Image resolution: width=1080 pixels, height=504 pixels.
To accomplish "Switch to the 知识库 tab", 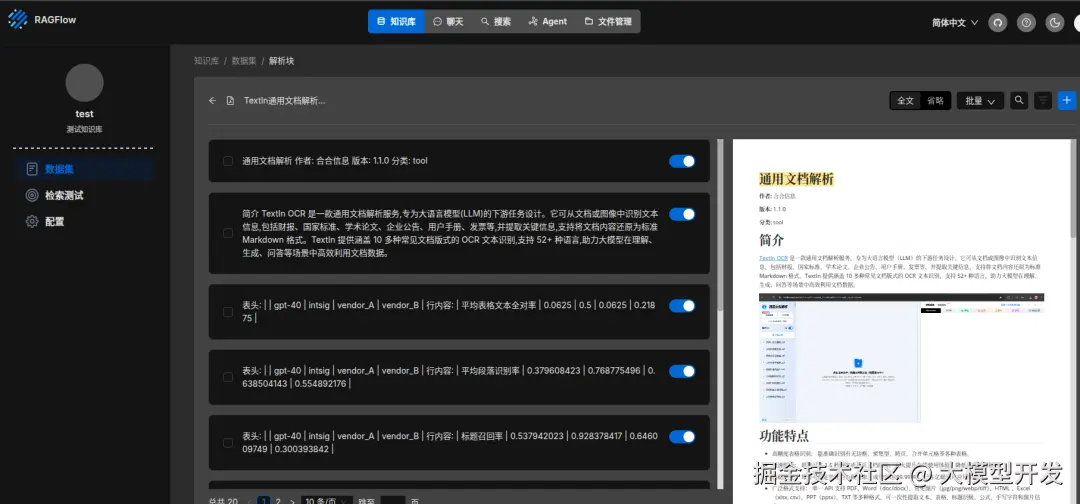I will coord(396,21).
